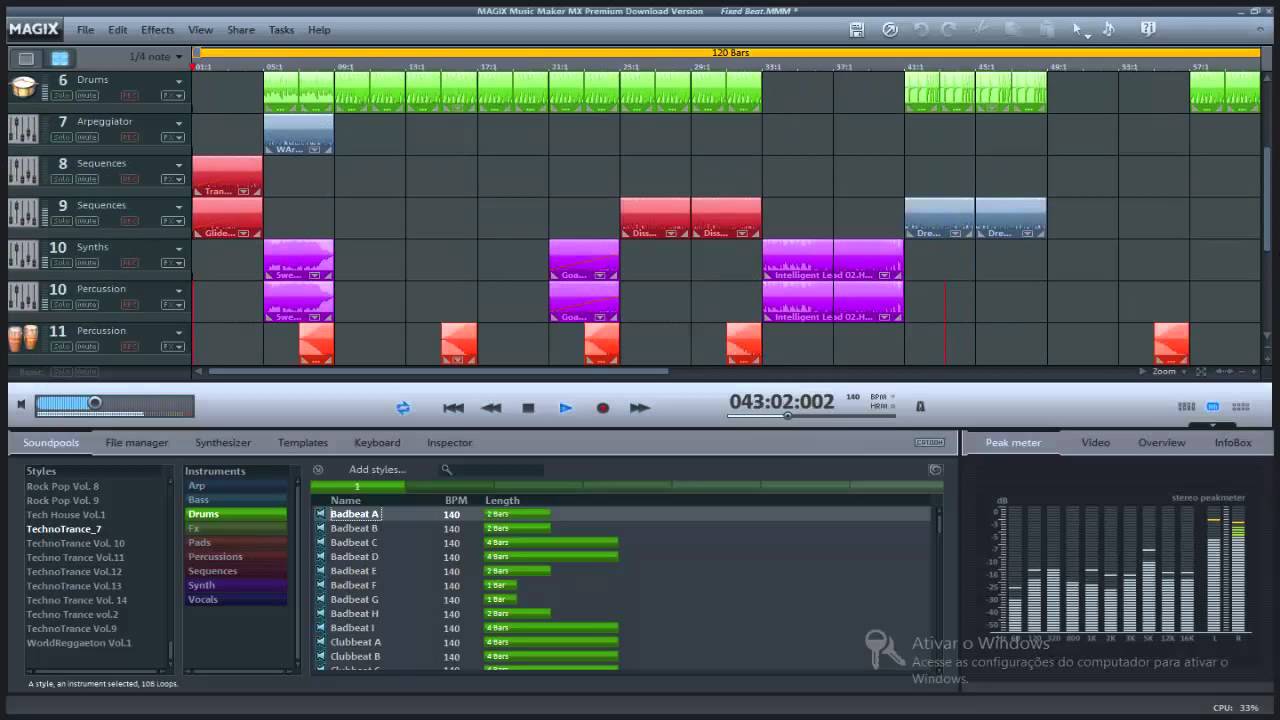Open the Trans... clip menu arrow
1280x720 pixels.
[243, 191]
